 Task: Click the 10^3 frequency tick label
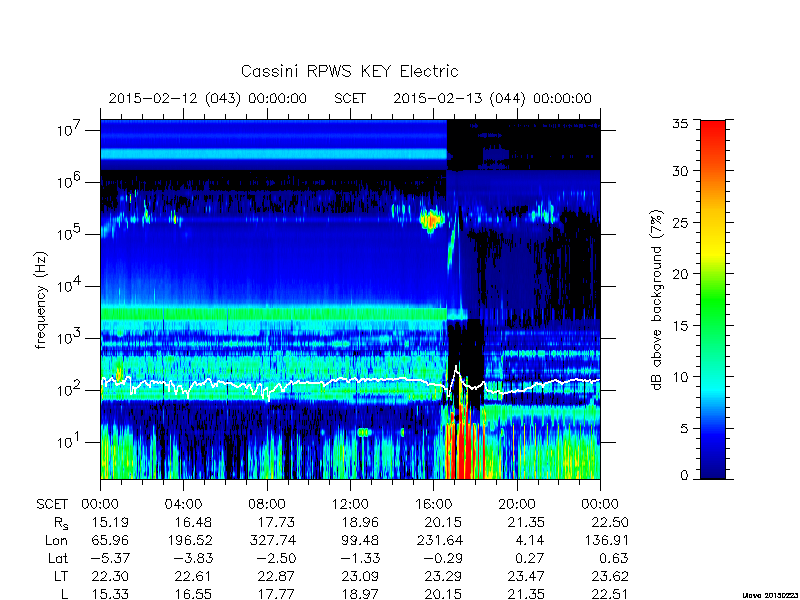point(69,337)
